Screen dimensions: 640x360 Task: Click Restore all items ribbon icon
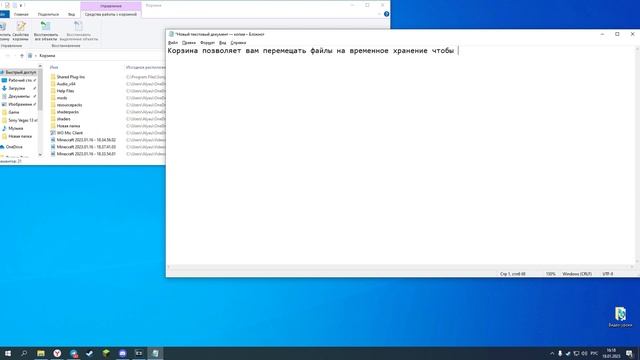45,31
